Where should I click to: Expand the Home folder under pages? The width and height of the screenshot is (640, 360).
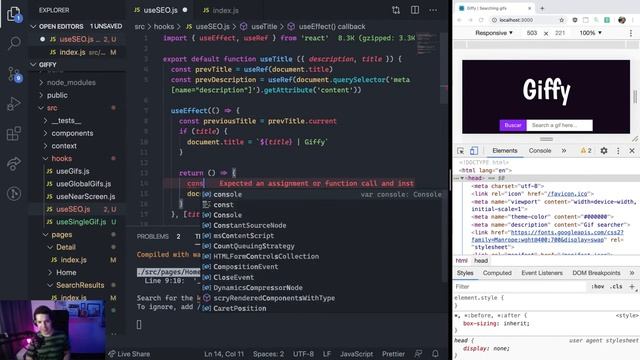(x=66, y=273)
